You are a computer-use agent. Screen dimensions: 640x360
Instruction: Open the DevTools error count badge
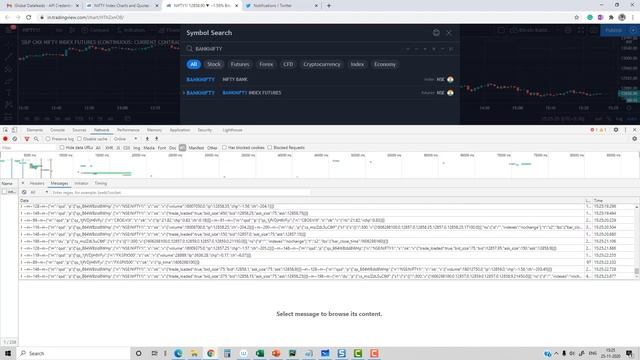click(594, 130)
